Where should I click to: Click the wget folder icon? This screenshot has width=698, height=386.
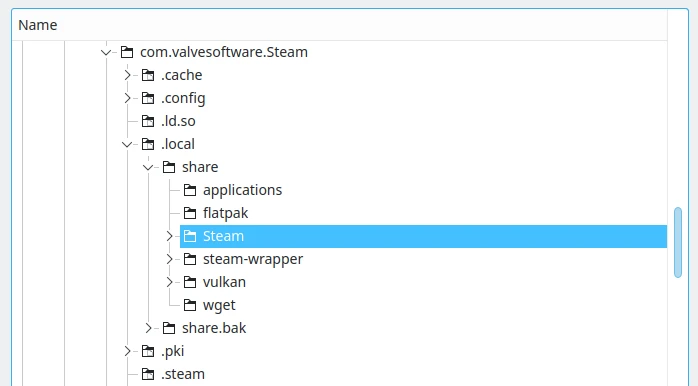[190, 305]
